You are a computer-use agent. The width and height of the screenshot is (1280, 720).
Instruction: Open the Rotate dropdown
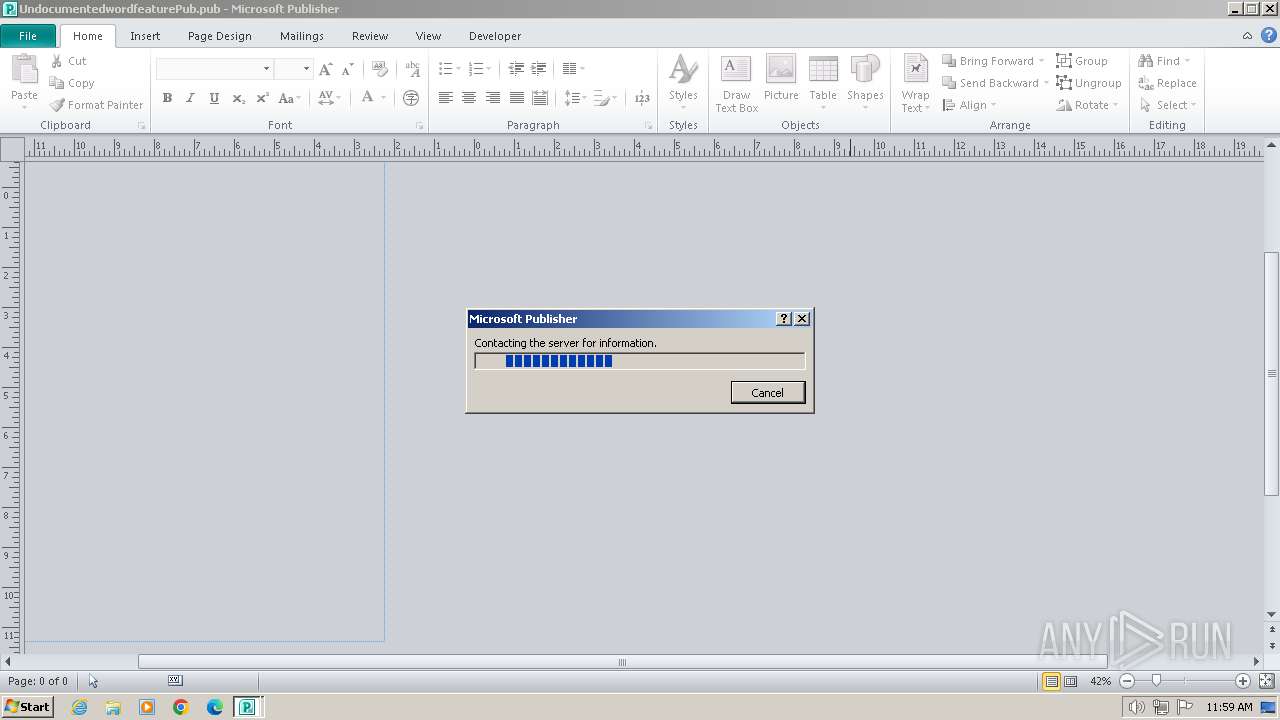click(1086, 105)
